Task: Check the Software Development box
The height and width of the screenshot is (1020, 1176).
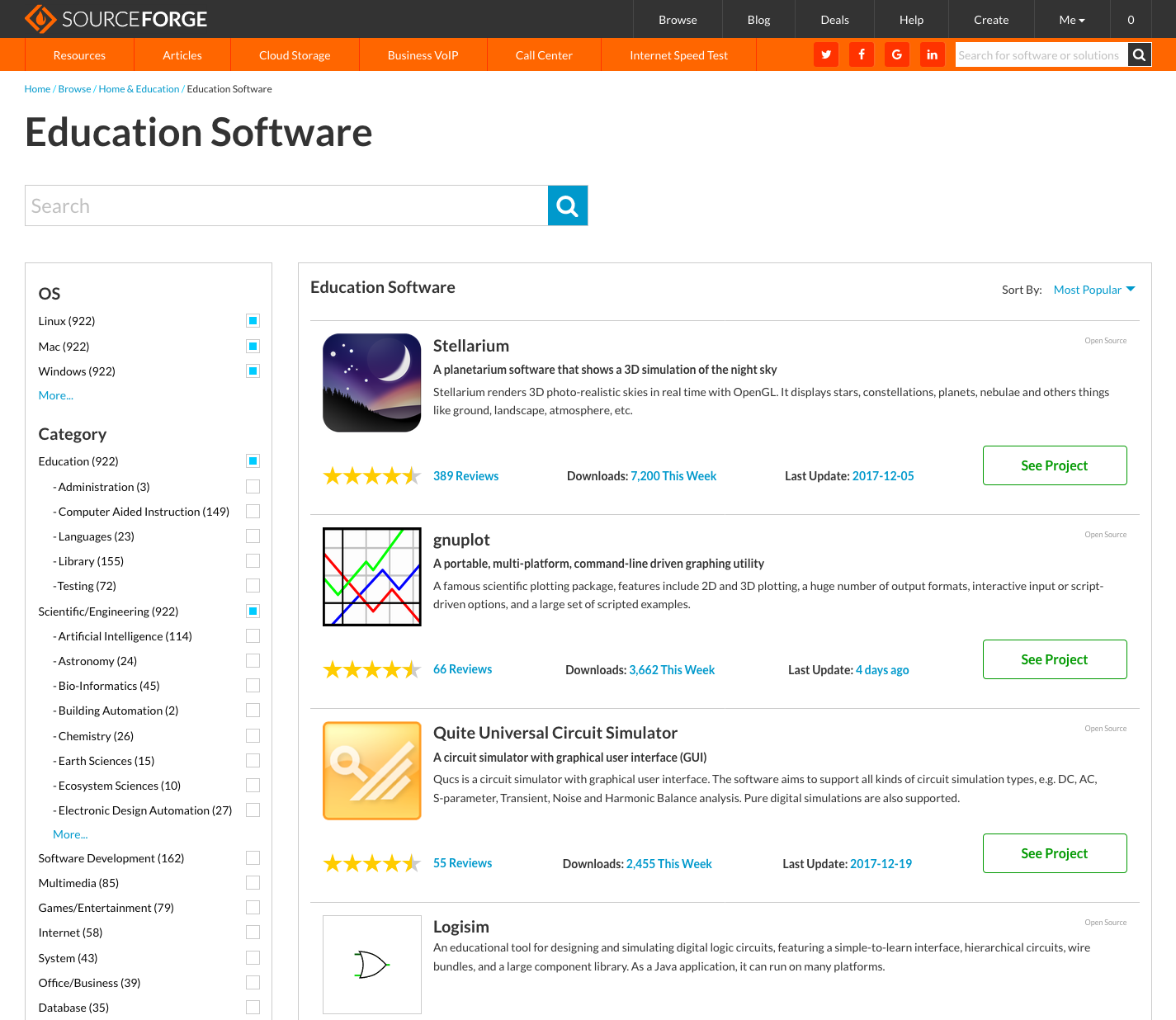Action: (x=253, y=858)
